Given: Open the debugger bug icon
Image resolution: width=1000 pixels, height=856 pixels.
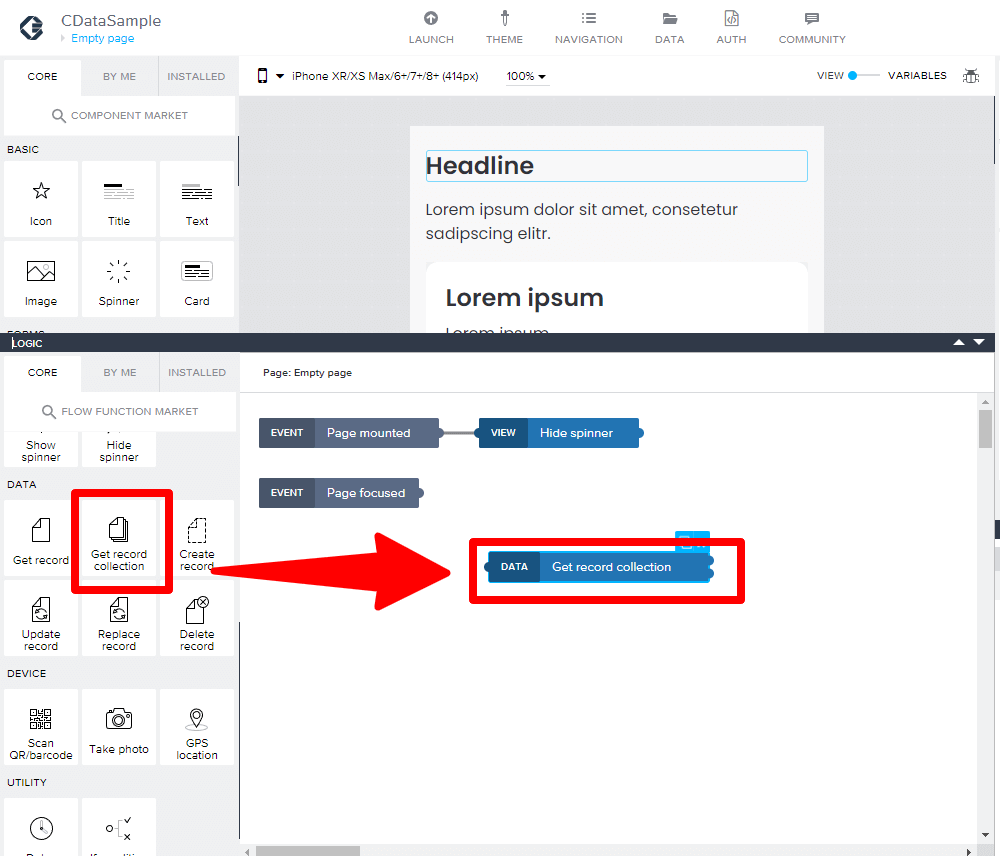Looking at the screenshot, I should 971,76.
